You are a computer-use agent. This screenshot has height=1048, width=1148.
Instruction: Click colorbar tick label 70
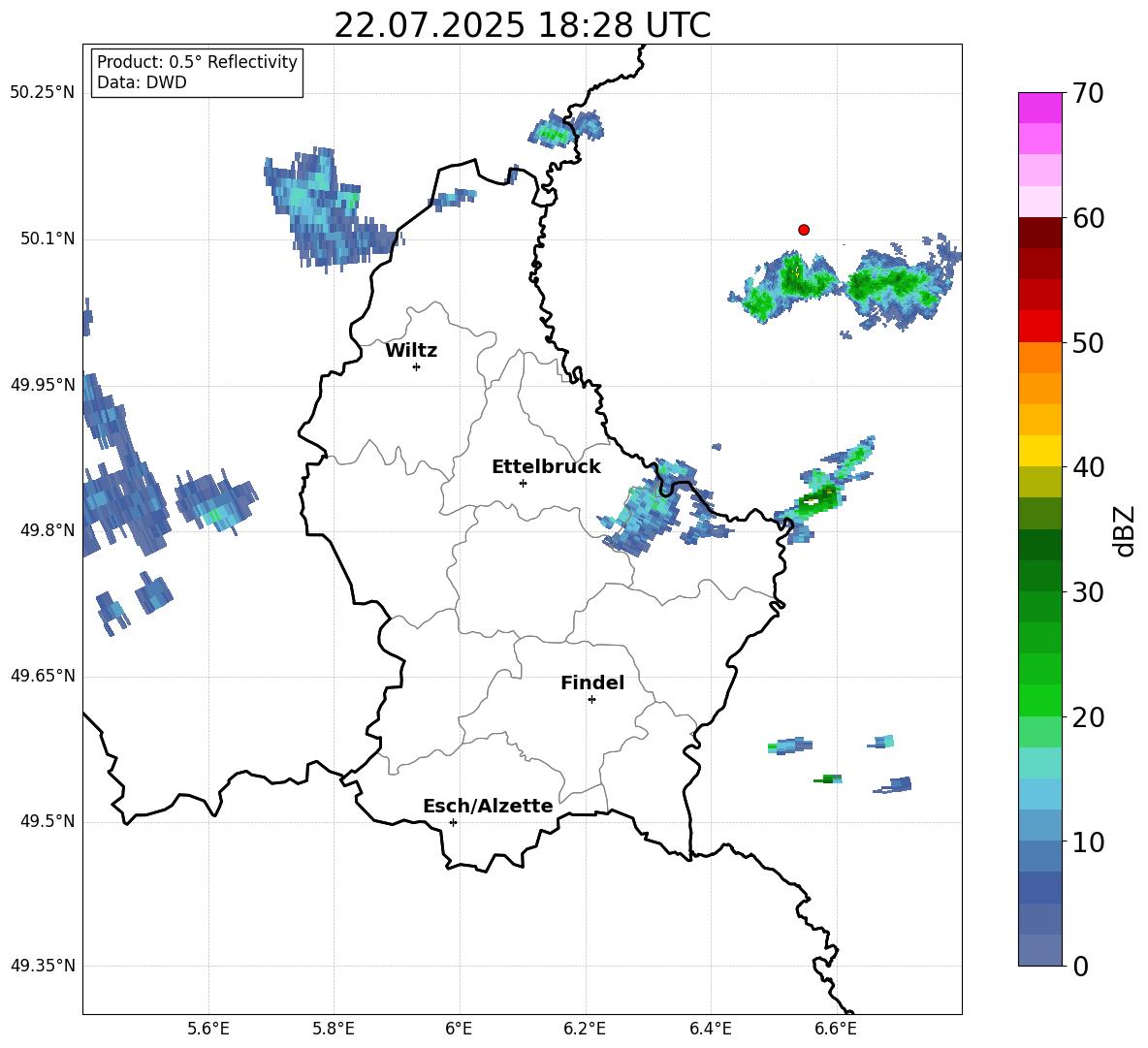(x=1088, y=94)
